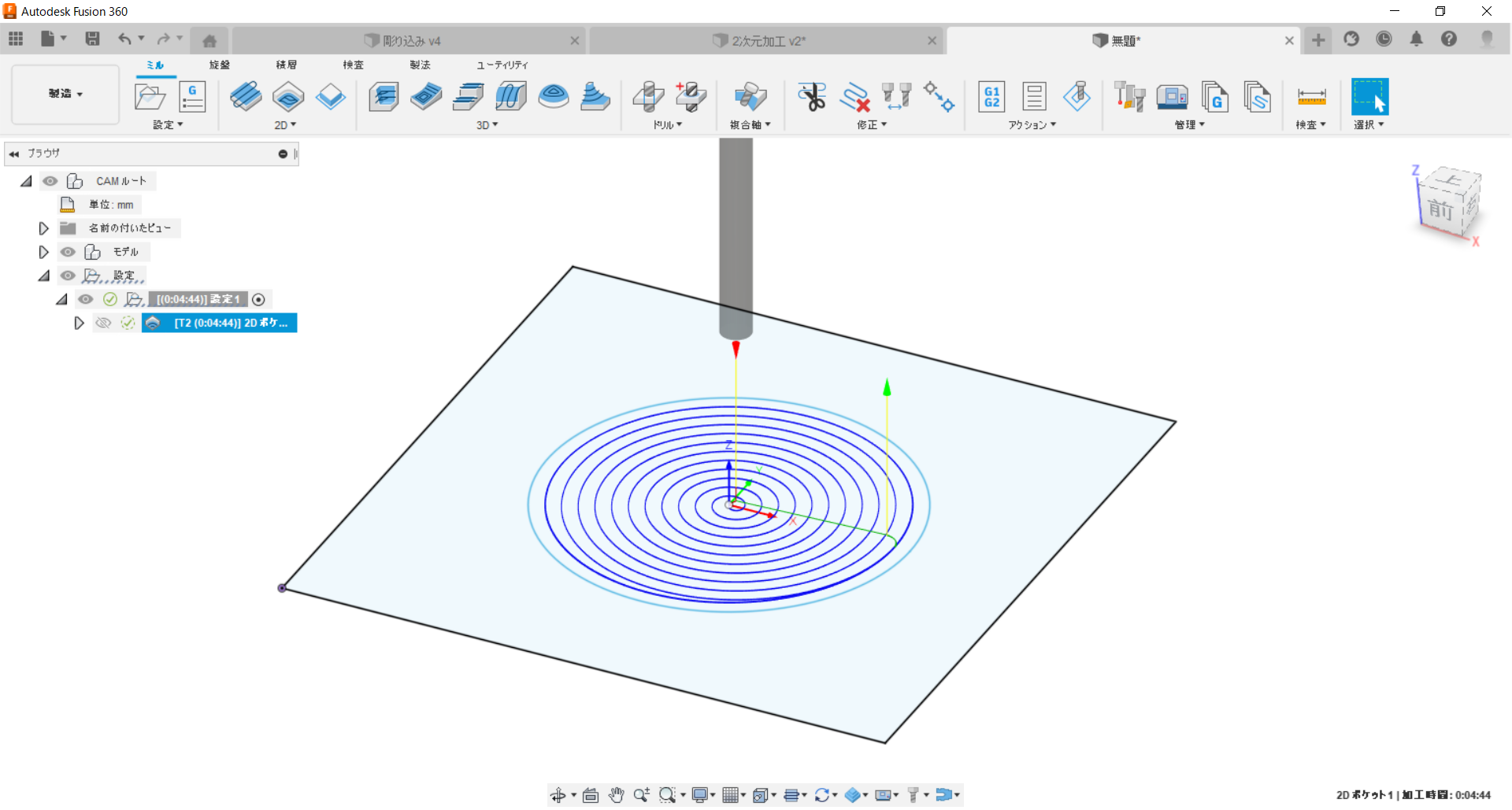This screenshot has height=810, width=1512.
Task: Show the hidden 2D pocket toolpath
Action: click(103, 323)
